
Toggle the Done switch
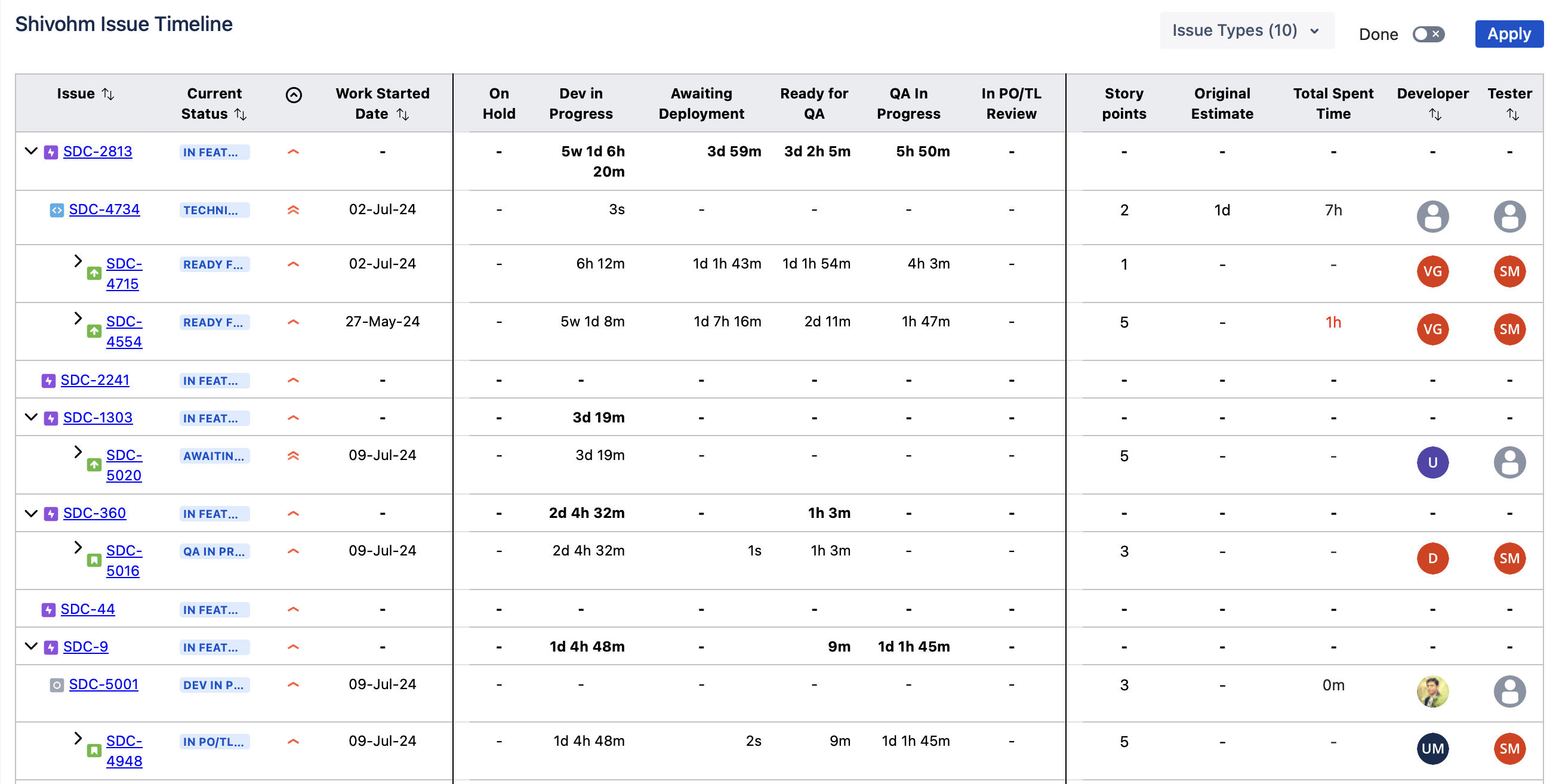point(1428,35)
